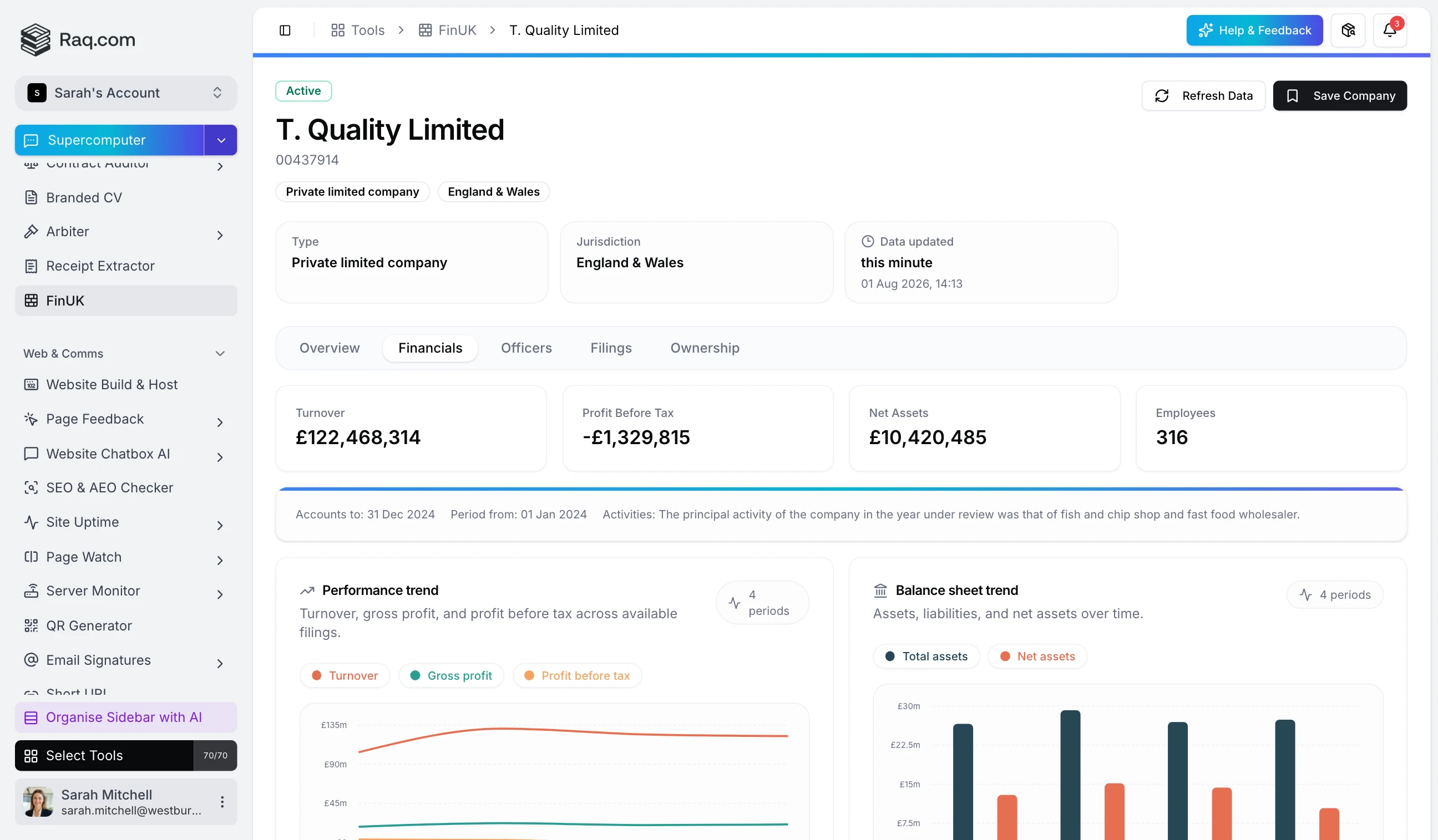Go to FinUK breadcrumb
Image resolution: width=1438 pixels, height=840 pixels.
[447, 30]
